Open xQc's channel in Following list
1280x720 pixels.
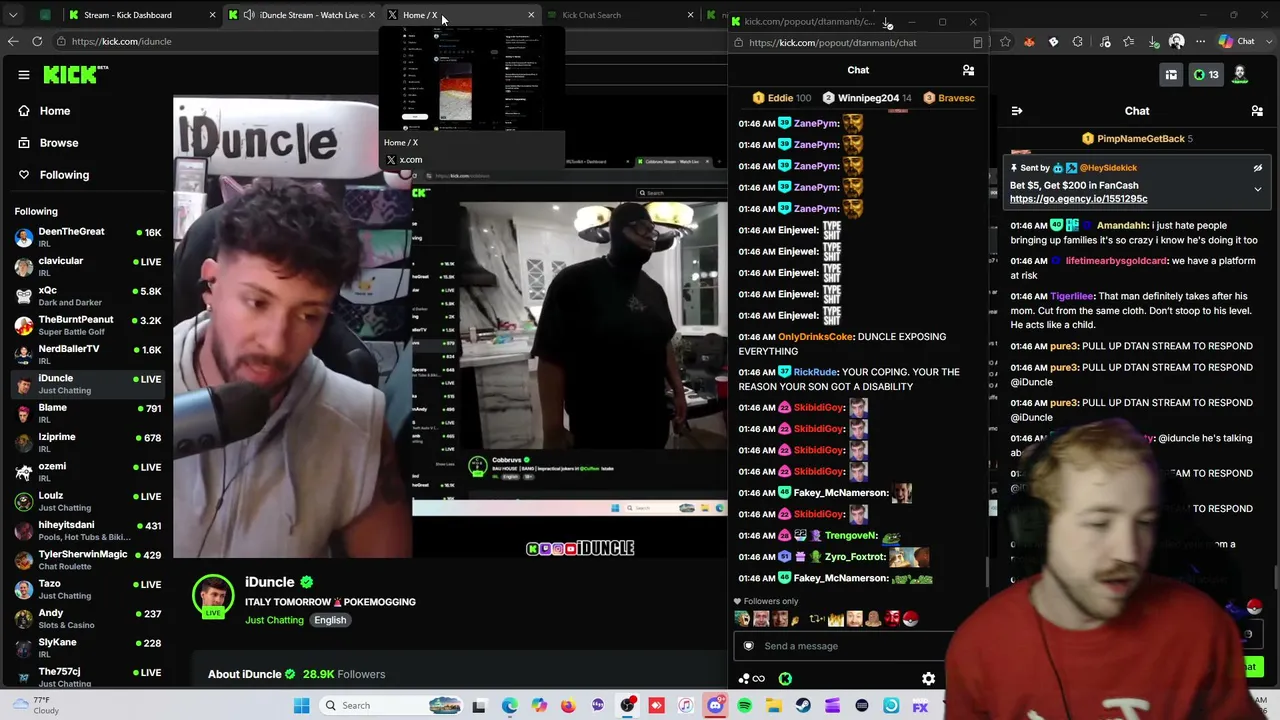click(88, 296)
